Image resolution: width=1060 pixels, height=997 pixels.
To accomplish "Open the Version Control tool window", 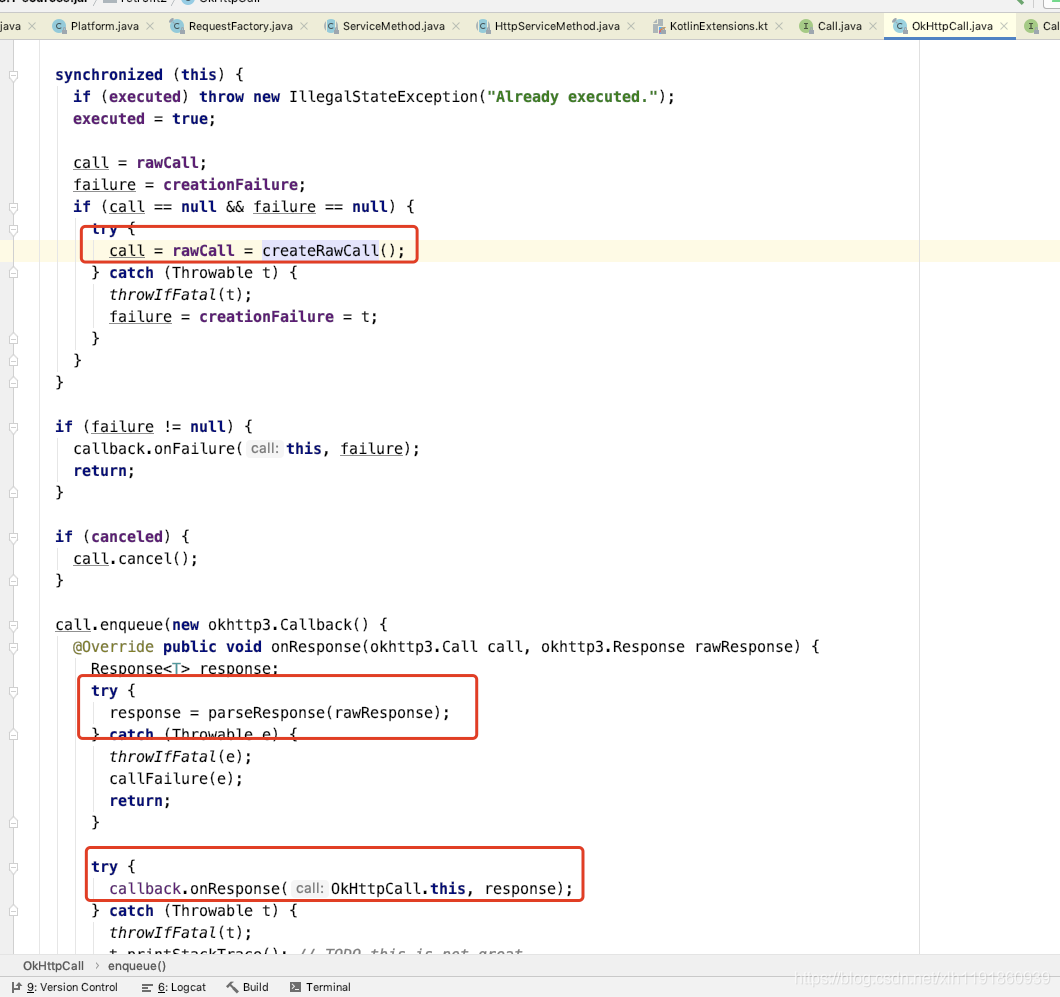I will tap(65, 987).
